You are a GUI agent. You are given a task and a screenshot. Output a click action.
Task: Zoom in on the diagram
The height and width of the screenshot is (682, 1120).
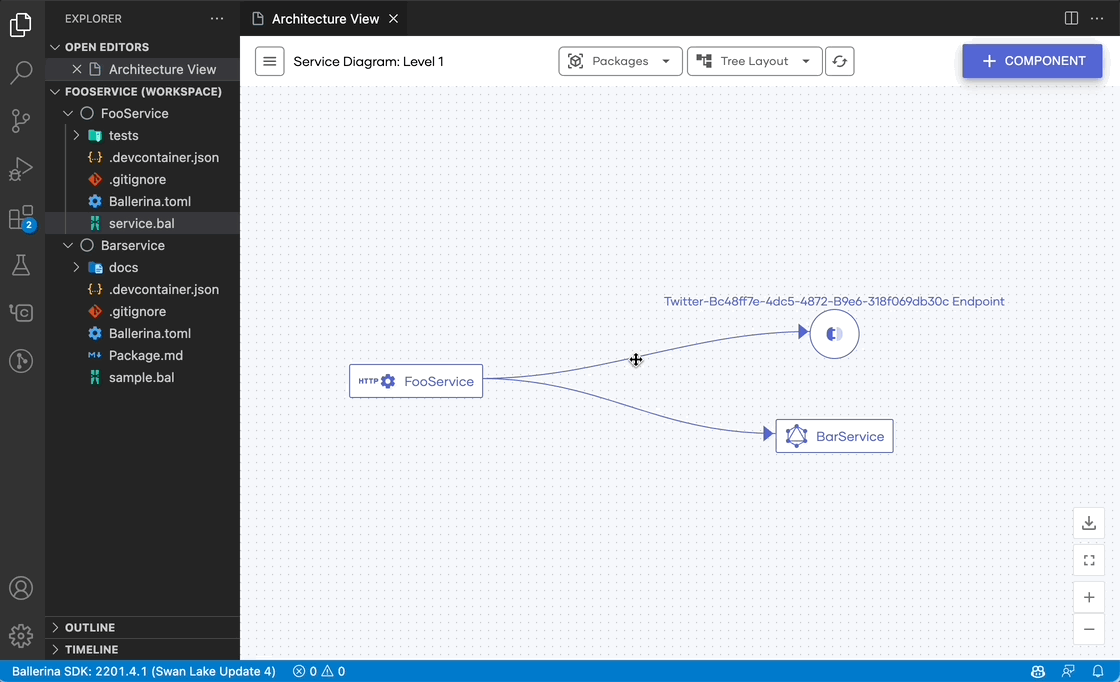[1089, 597]
